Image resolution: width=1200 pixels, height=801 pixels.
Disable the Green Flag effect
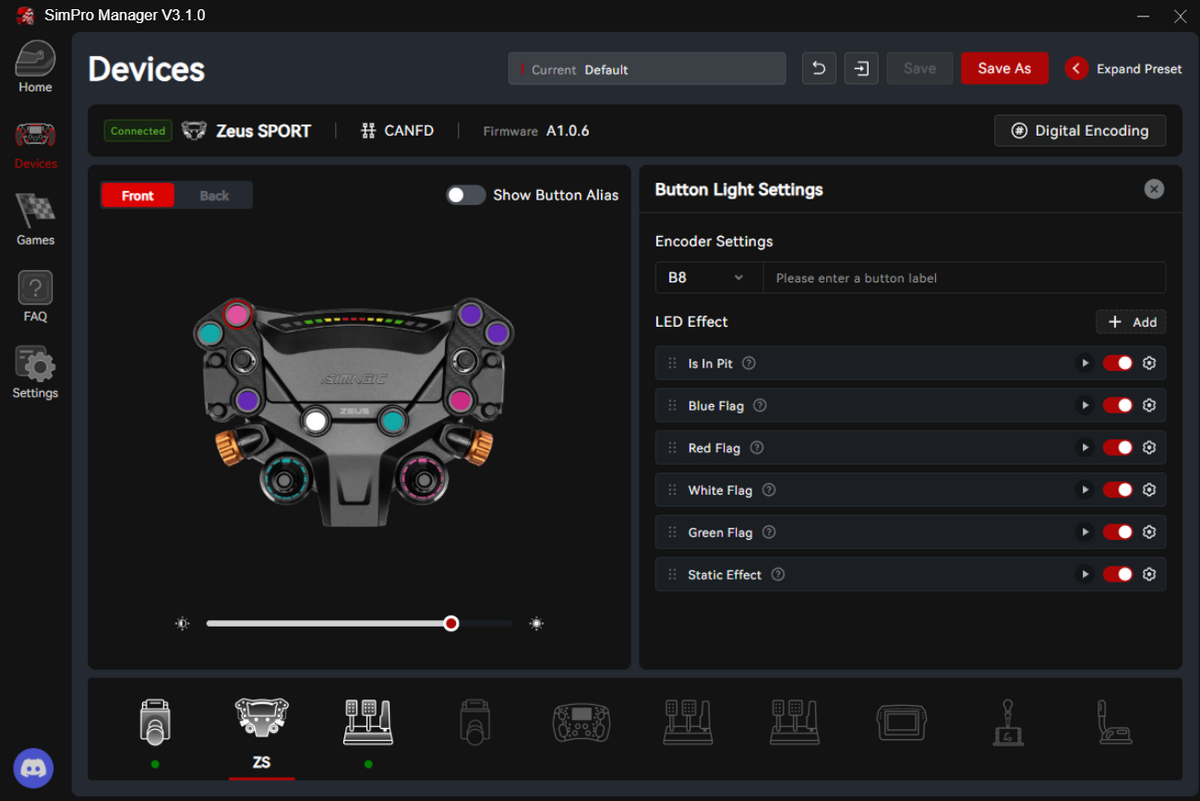tap(1118, 532)
